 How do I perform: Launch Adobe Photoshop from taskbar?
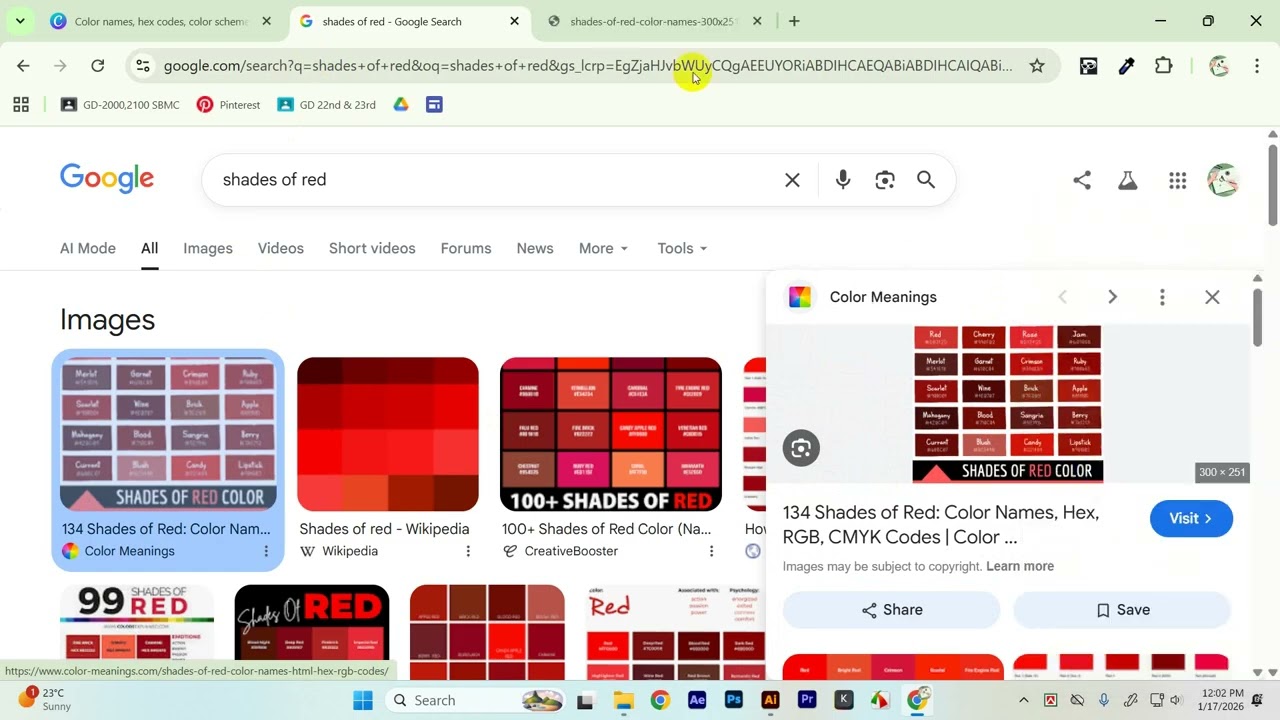[734, 700]
